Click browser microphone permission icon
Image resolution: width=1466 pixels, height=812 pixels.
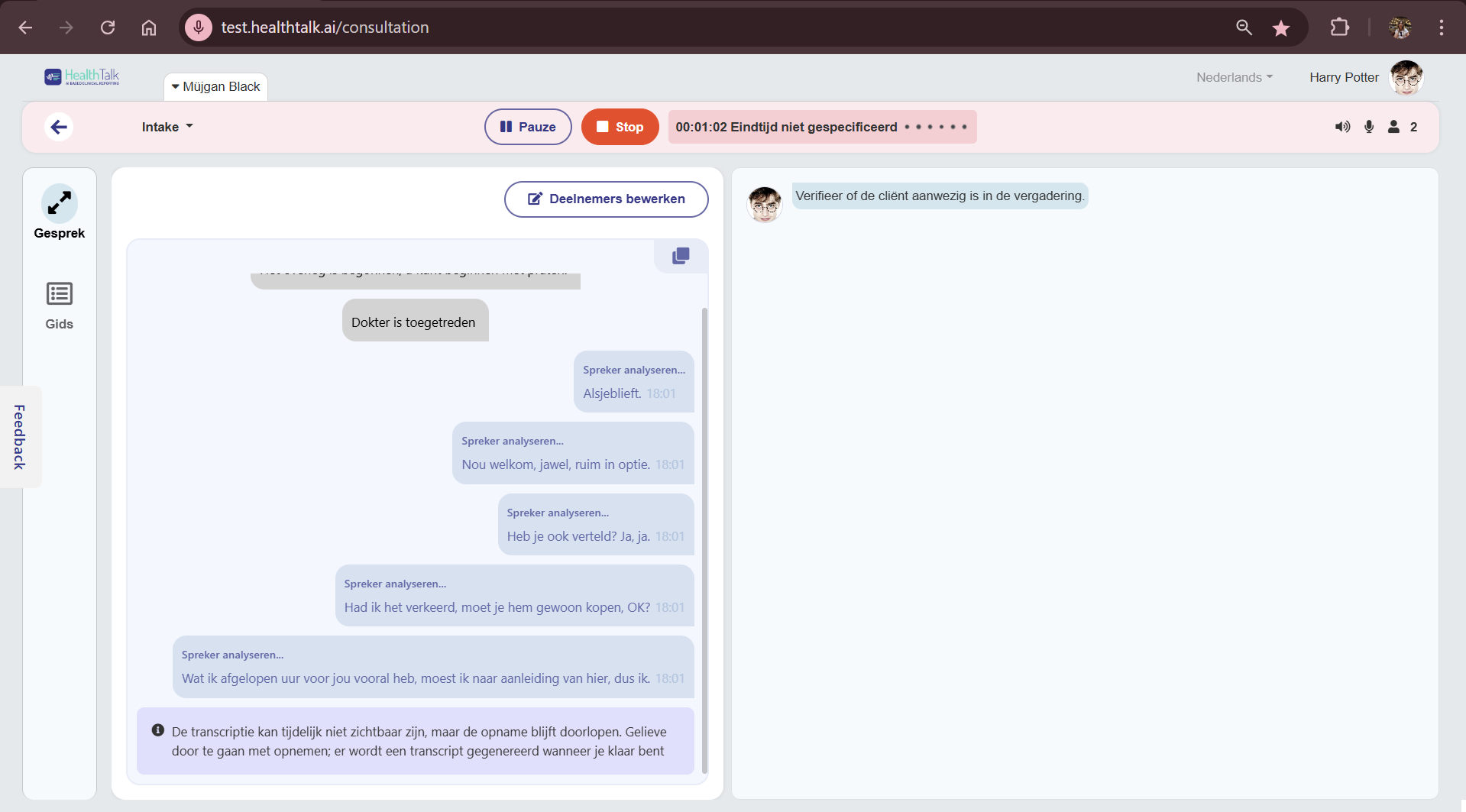coord(199,27)
